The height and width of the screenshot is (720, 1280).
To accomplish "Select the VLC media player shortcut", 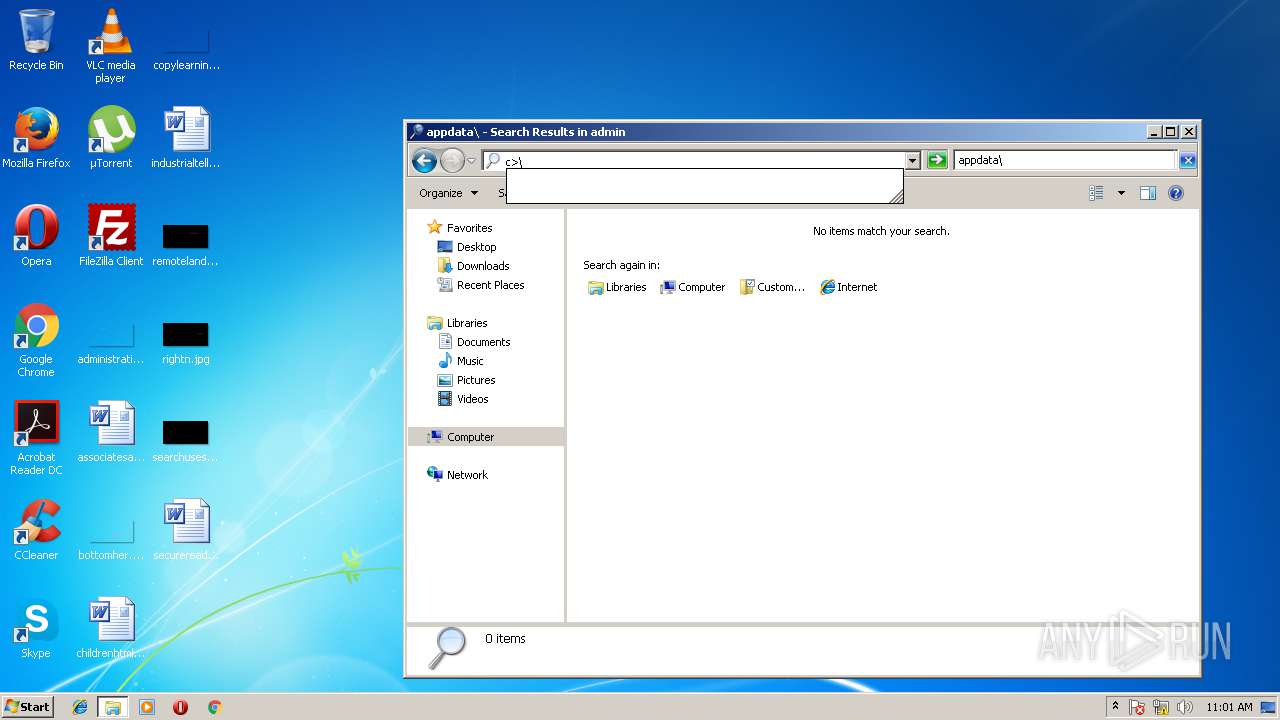I will coord(110,45).
